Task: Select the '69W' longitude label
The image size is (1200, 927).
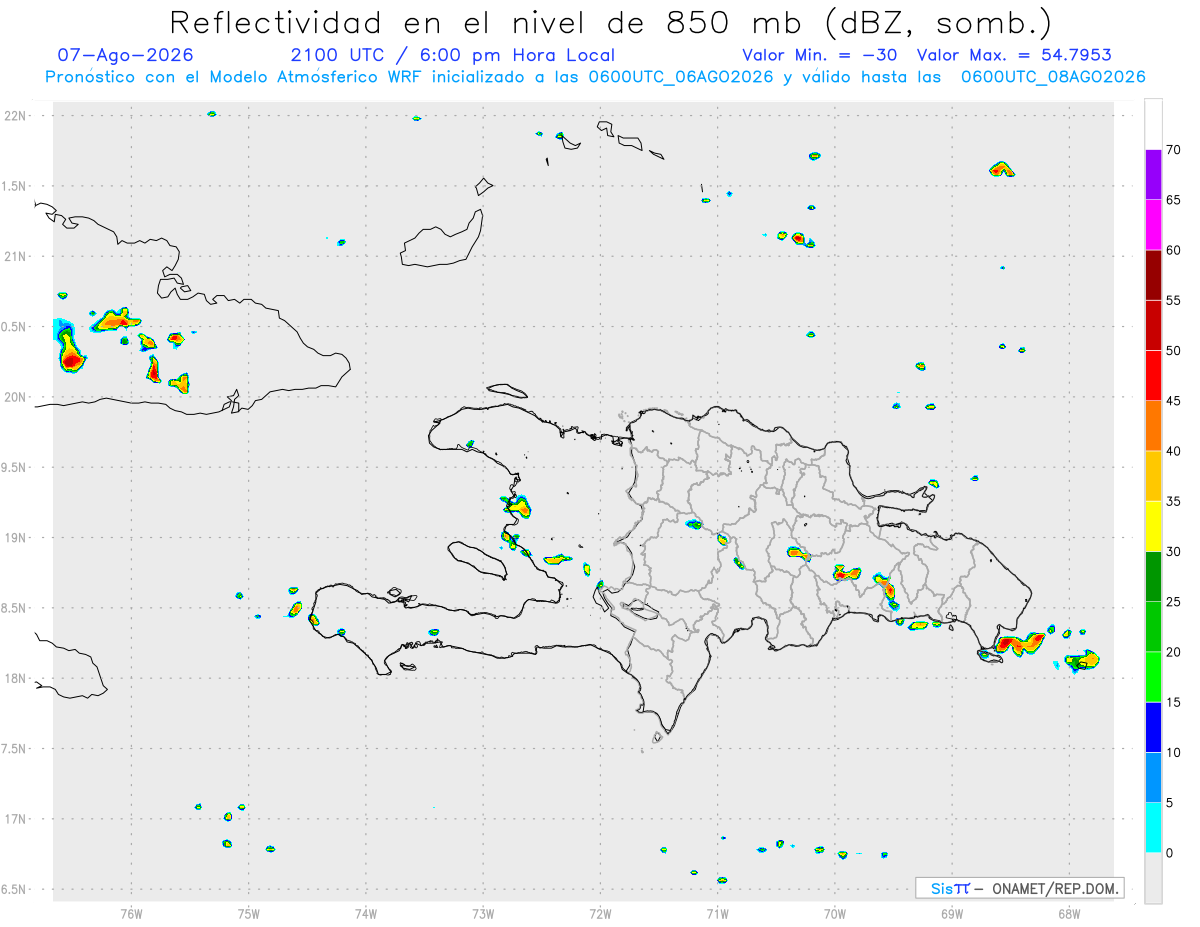Action: tap(952, 913)
